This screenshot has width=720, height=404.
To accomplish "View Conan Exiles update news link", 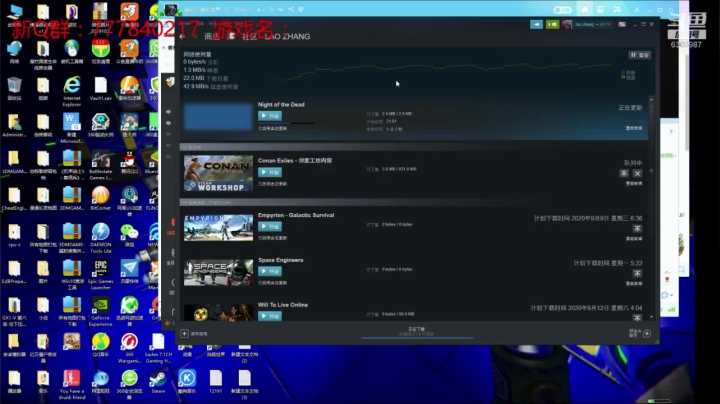I will [634, 183].
